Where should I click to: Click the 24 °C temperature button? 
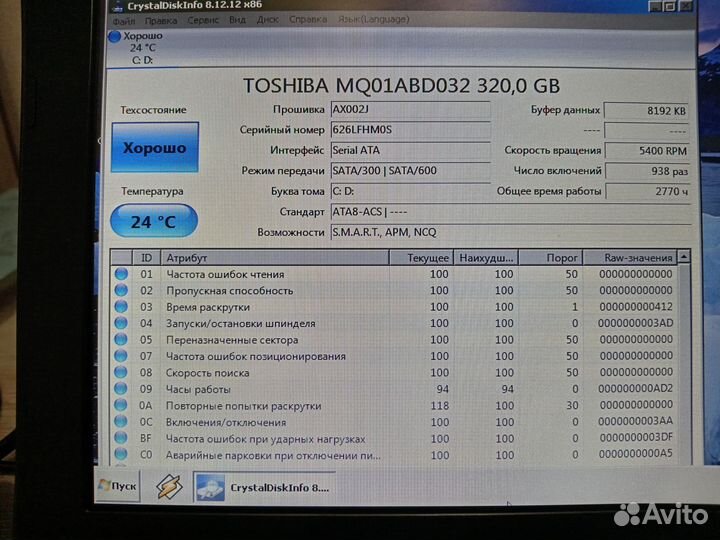pyautogui.click(x=154, y=221)
